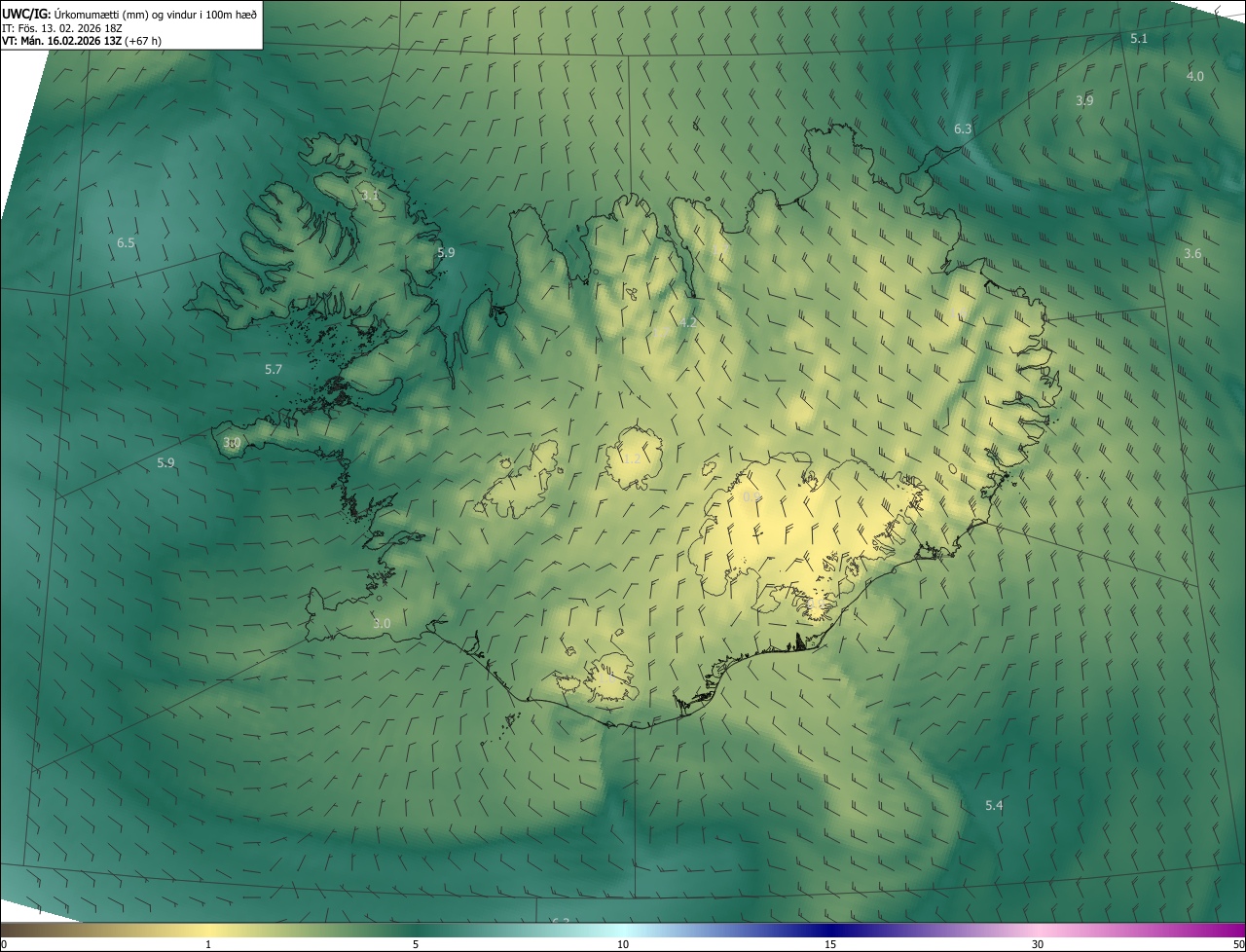Click the 4.2 value in north Iceland

(688, 322)
